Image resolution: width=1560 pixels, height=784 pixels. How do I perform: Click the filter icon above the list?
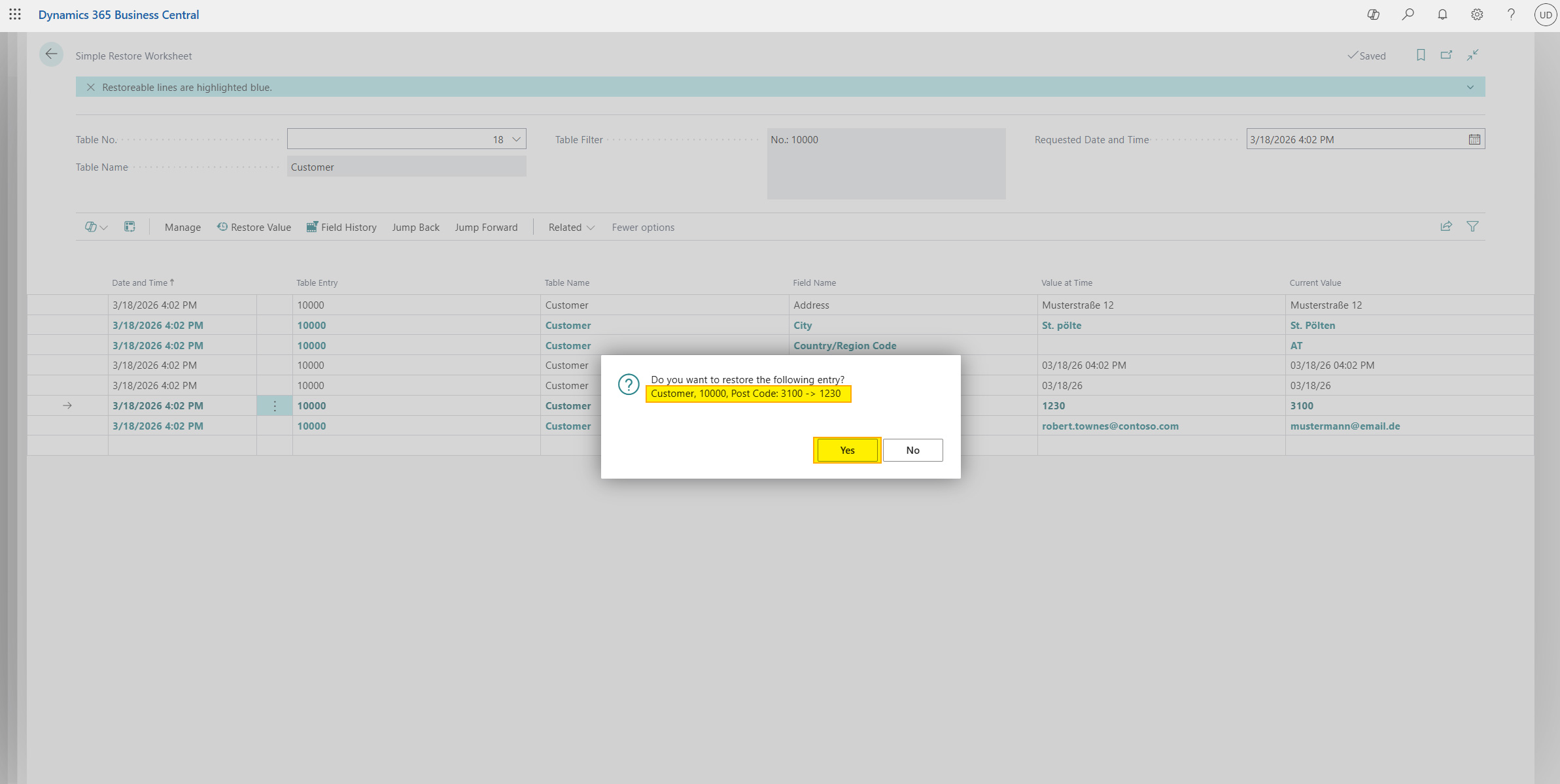click(x=1473, y=226)
